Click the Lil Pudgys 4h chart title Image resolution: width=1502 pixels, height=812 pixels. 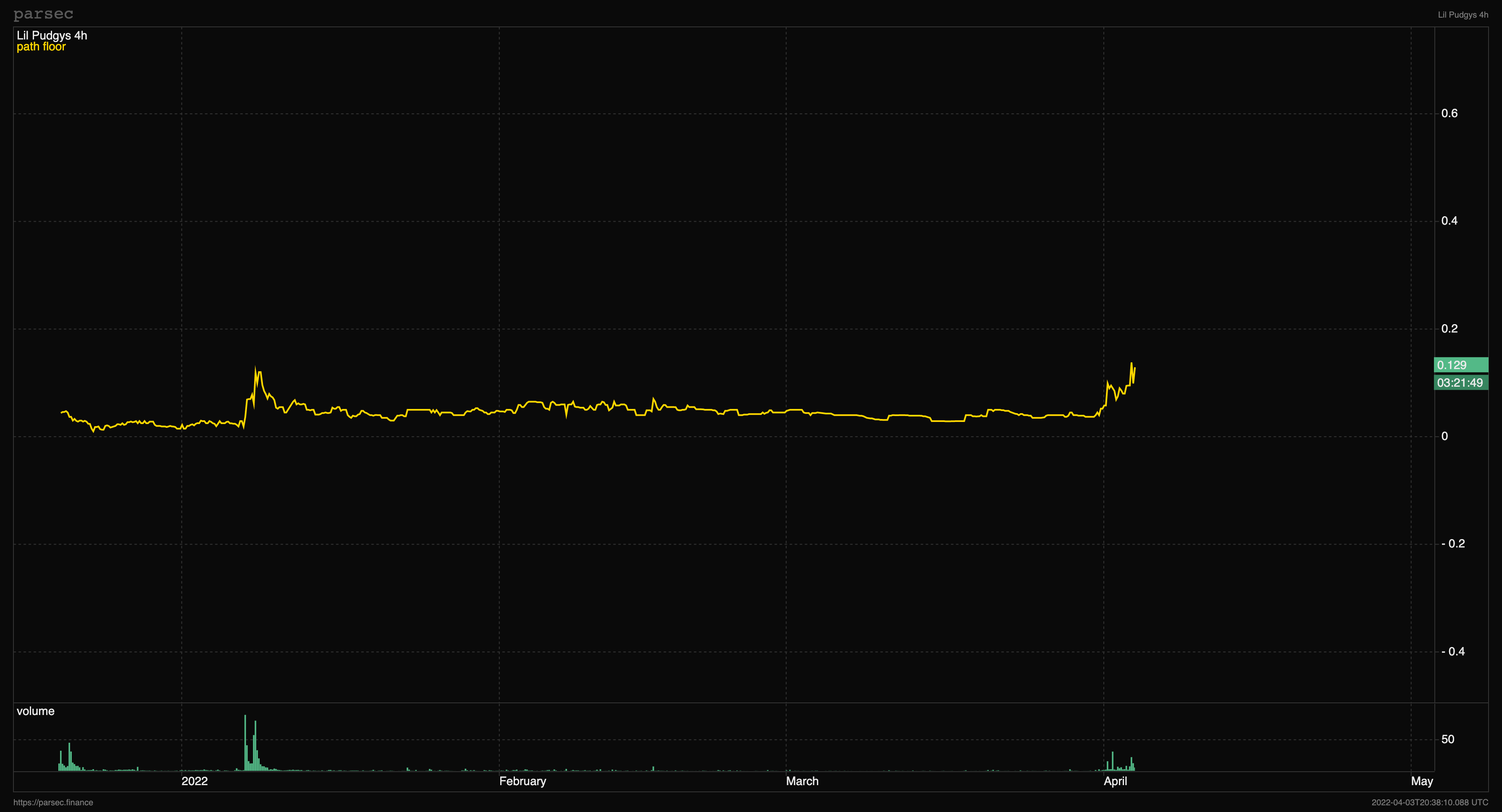click(x=52, y=36)
